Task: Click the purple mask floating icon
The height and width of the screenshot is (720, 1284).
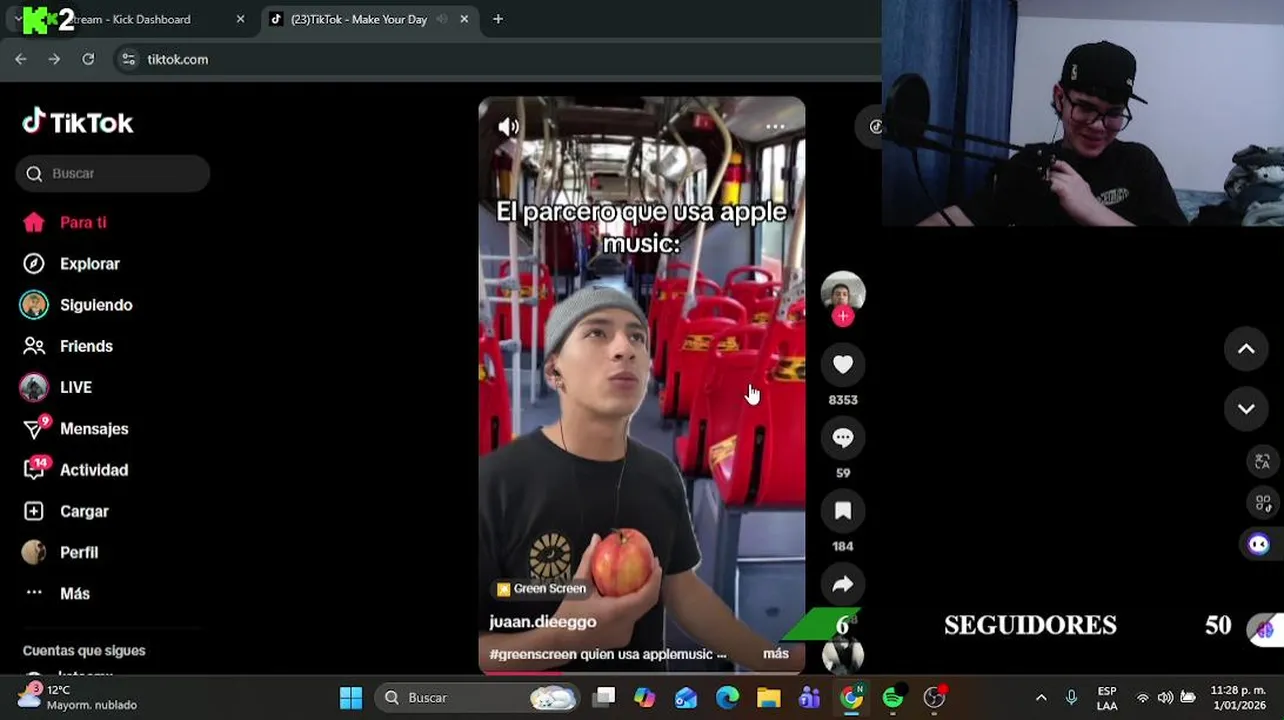Action: point(1258,544)
